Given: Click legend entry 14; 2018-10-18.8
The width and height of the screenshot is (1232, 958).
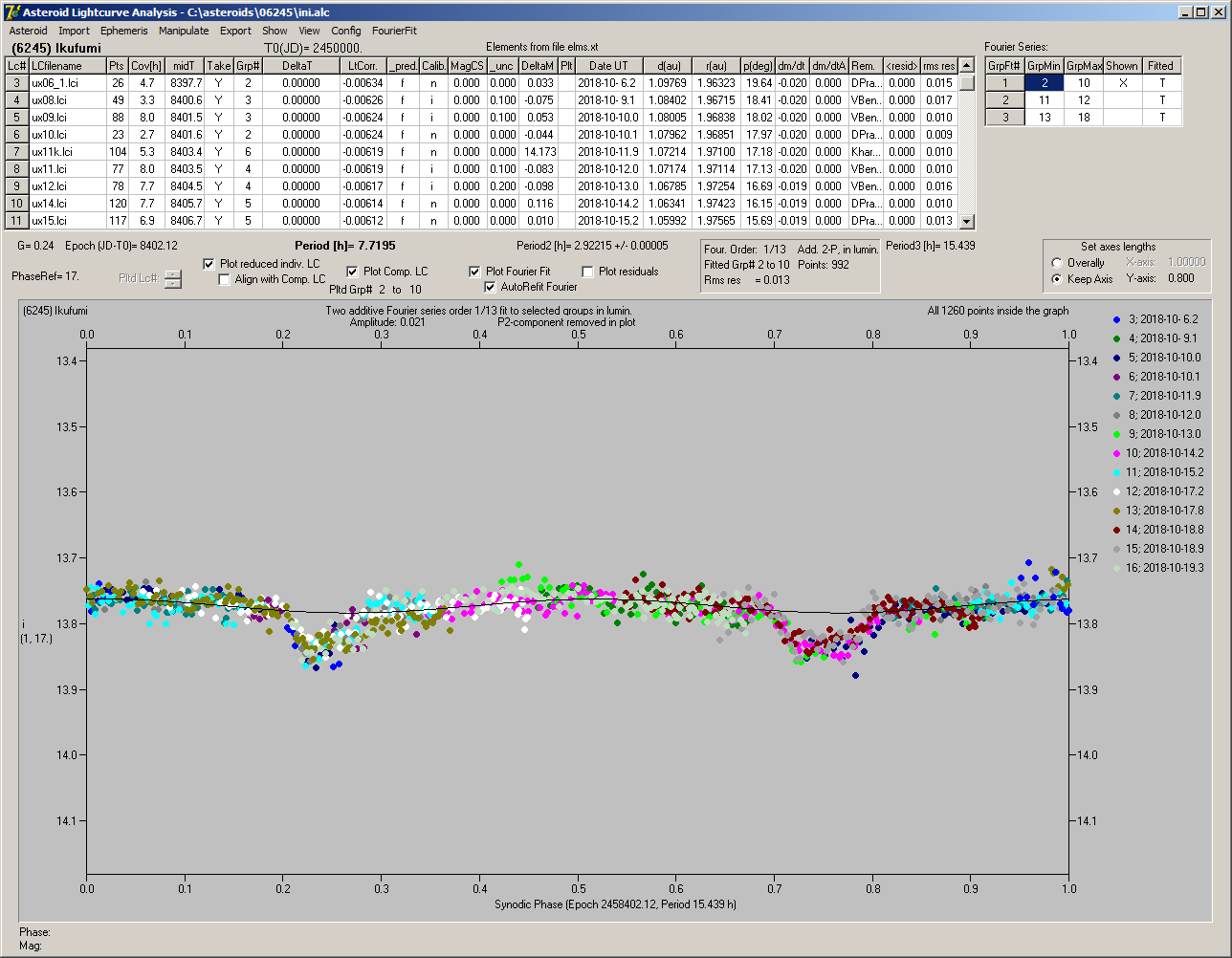Looking at the screenshot, I should pyautogui.click(x=1158, y=530).
